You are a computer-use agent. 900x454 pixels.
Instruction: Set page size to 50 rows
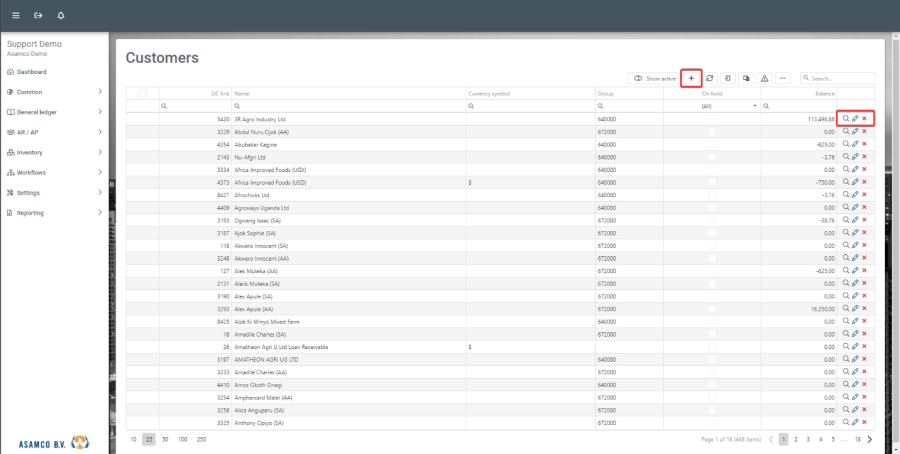pyautogui.click(x=165, y=439)
